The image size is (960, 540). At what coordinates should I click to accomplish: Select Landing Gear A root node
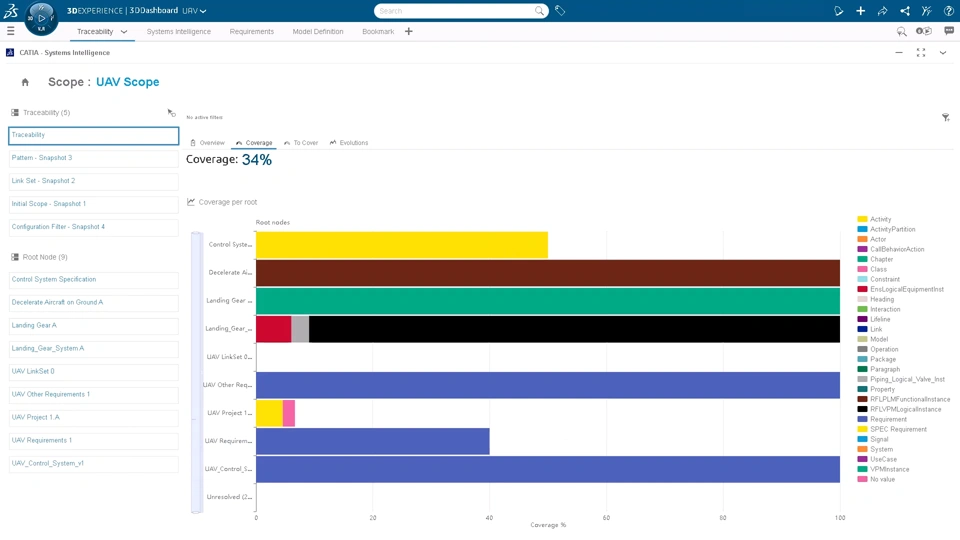tap(94, 326)
